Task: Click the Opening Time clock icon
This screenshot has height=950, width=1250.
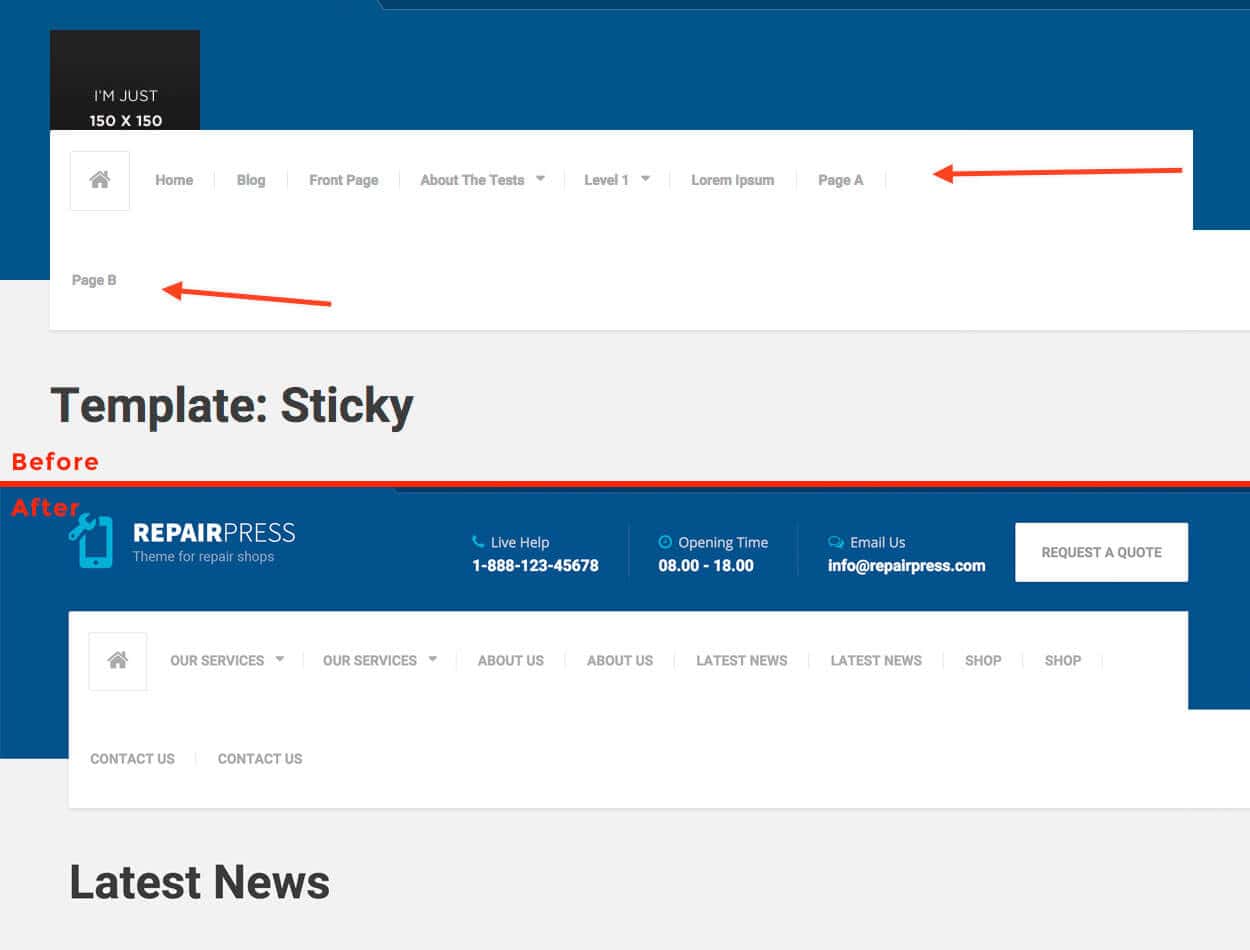Action: pyautogui.click(x=665, y=542)
